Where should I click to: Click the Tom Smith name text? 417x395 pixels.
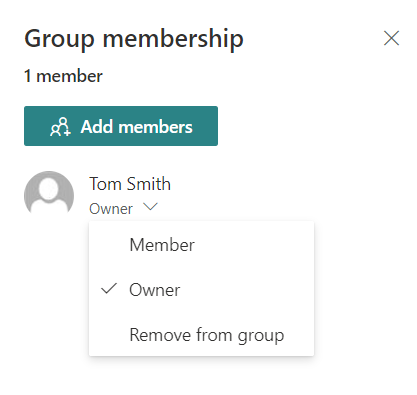[x=130, y=184]
